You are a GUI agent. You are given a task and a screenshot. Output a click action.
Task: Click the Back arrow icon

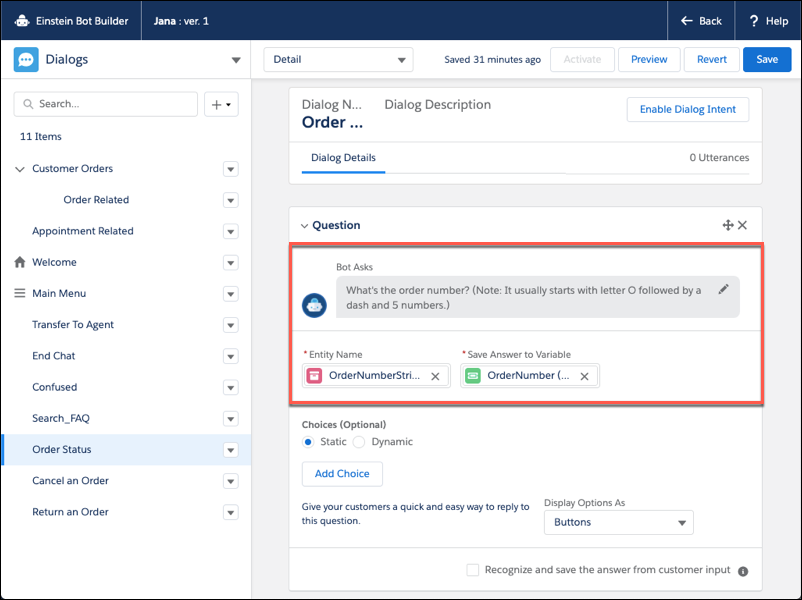[x=686, y=21]
